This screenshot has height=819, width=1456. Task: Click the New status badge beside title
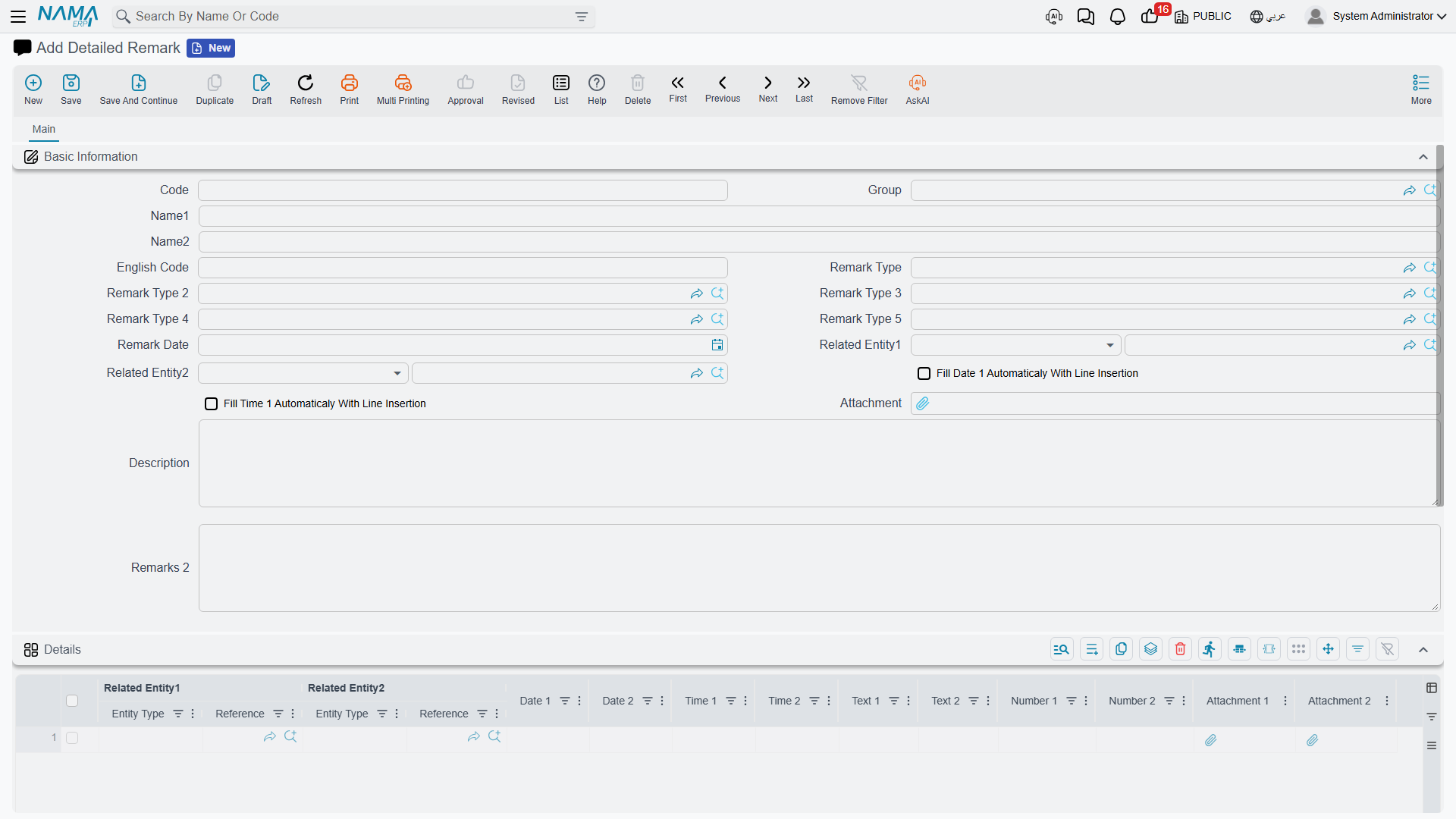(x=211, y=49)
